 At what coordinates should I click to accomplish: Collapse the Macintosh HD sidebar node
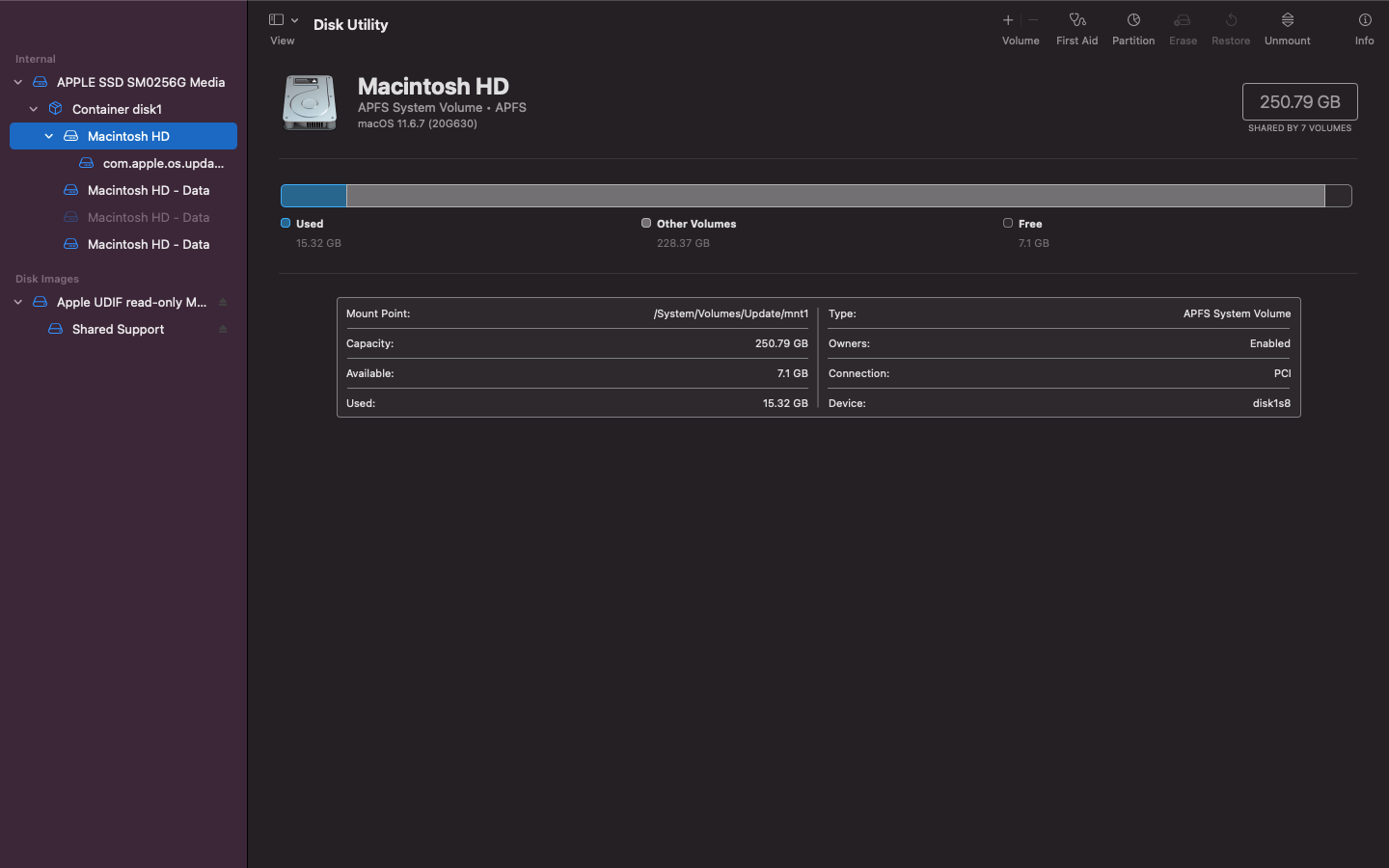[x=49, y=136]
